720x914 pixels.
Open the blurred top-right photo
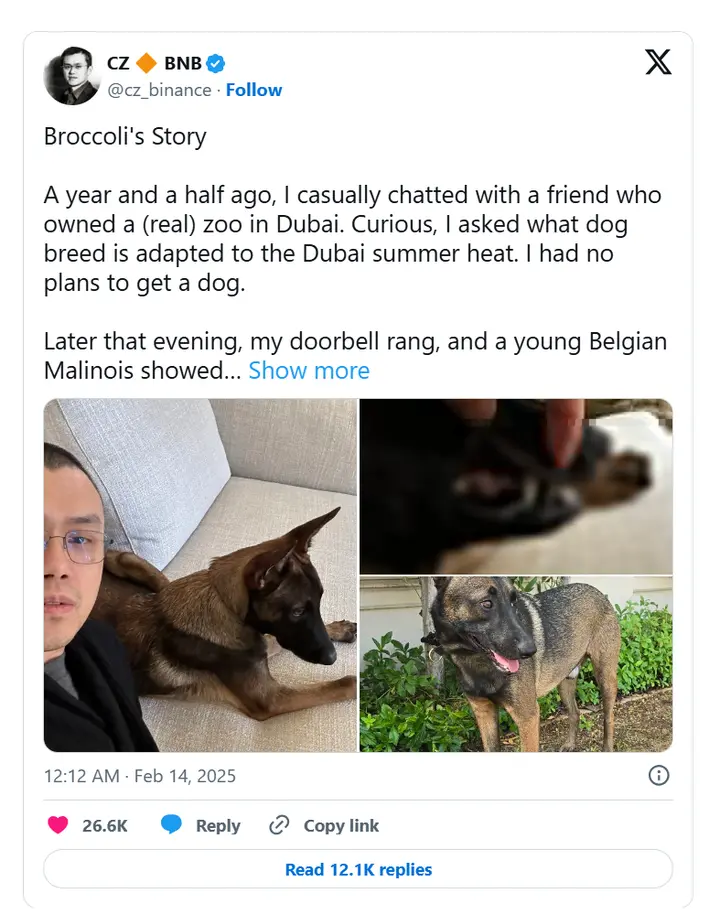click(x=516, y=486)
